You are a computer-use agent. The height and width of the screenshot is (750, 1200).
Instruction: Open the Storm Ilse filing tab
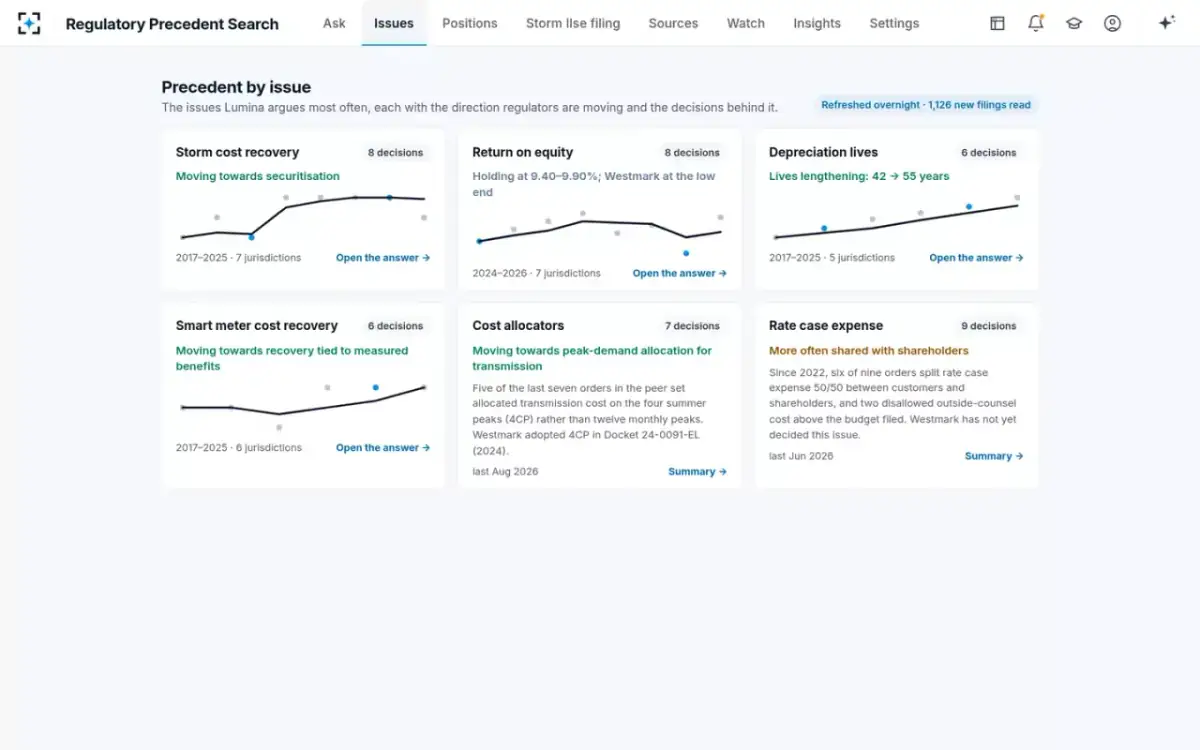pyautogui.click(x=573, y=23)
